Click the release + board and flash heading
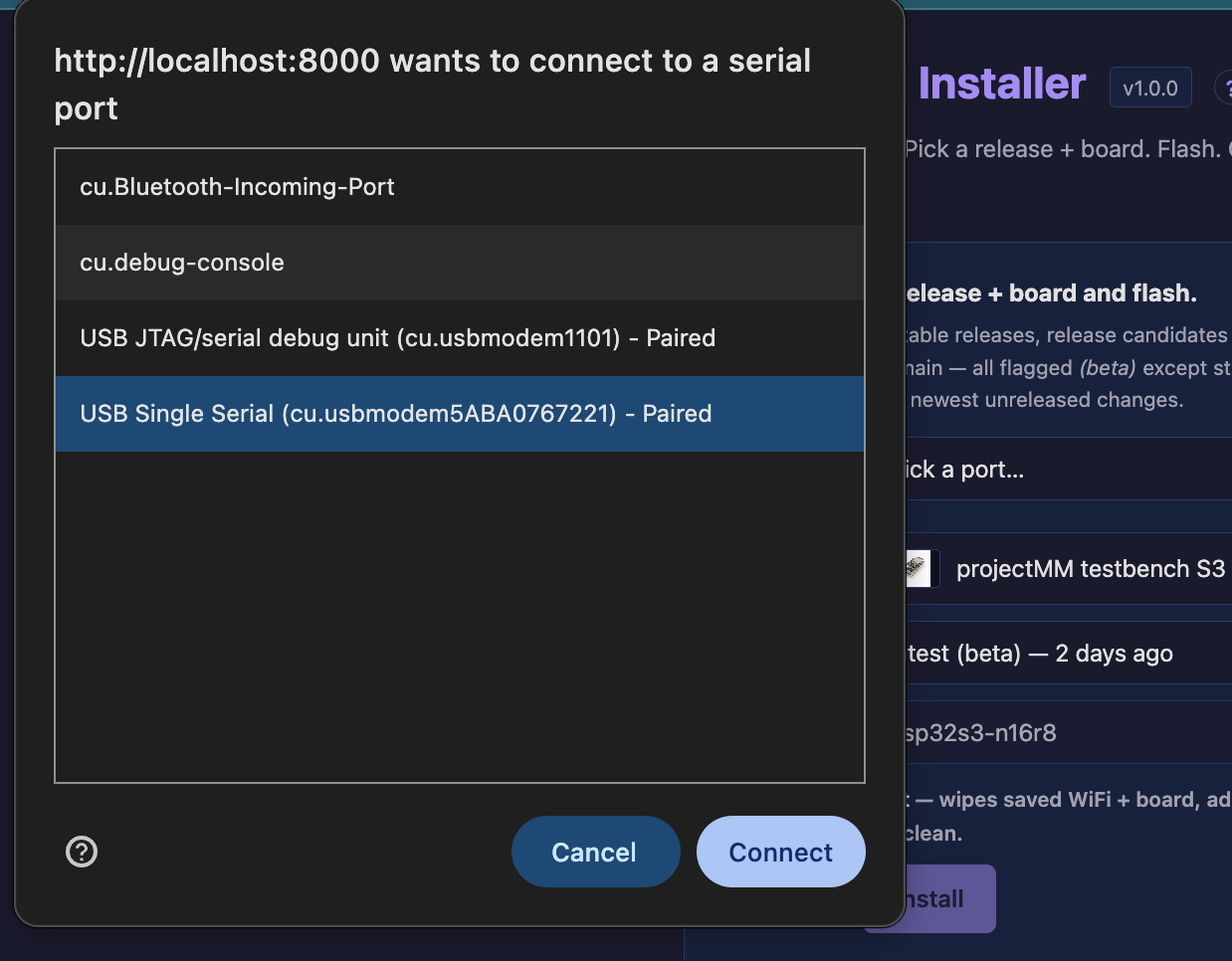Image resolution: width=1232 pixels, height=961 pixels. coord(1051,293)
